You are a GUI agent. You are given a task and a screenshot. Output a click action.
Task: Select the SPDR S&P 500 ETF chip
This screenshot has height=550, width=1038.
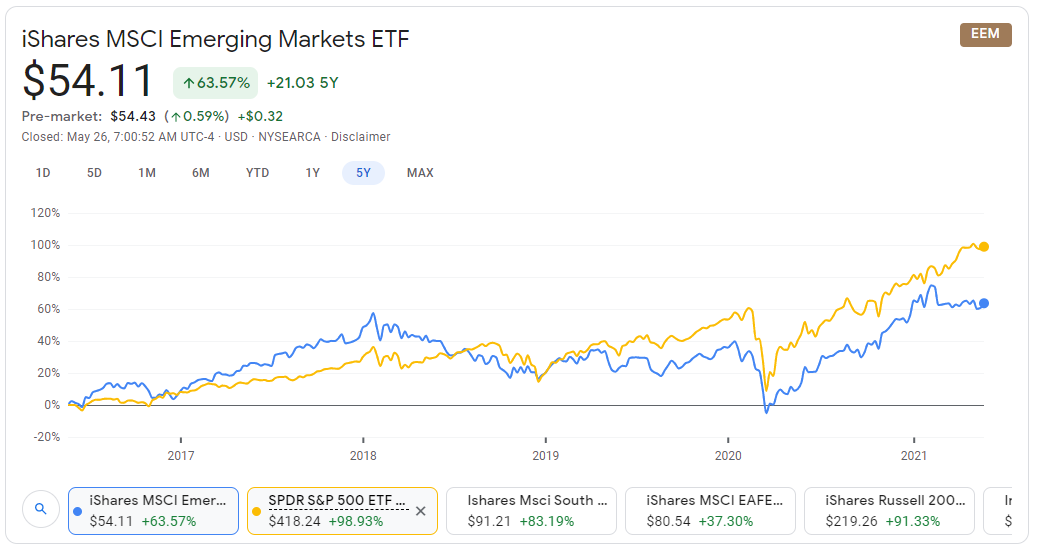(x=342, y=511)
